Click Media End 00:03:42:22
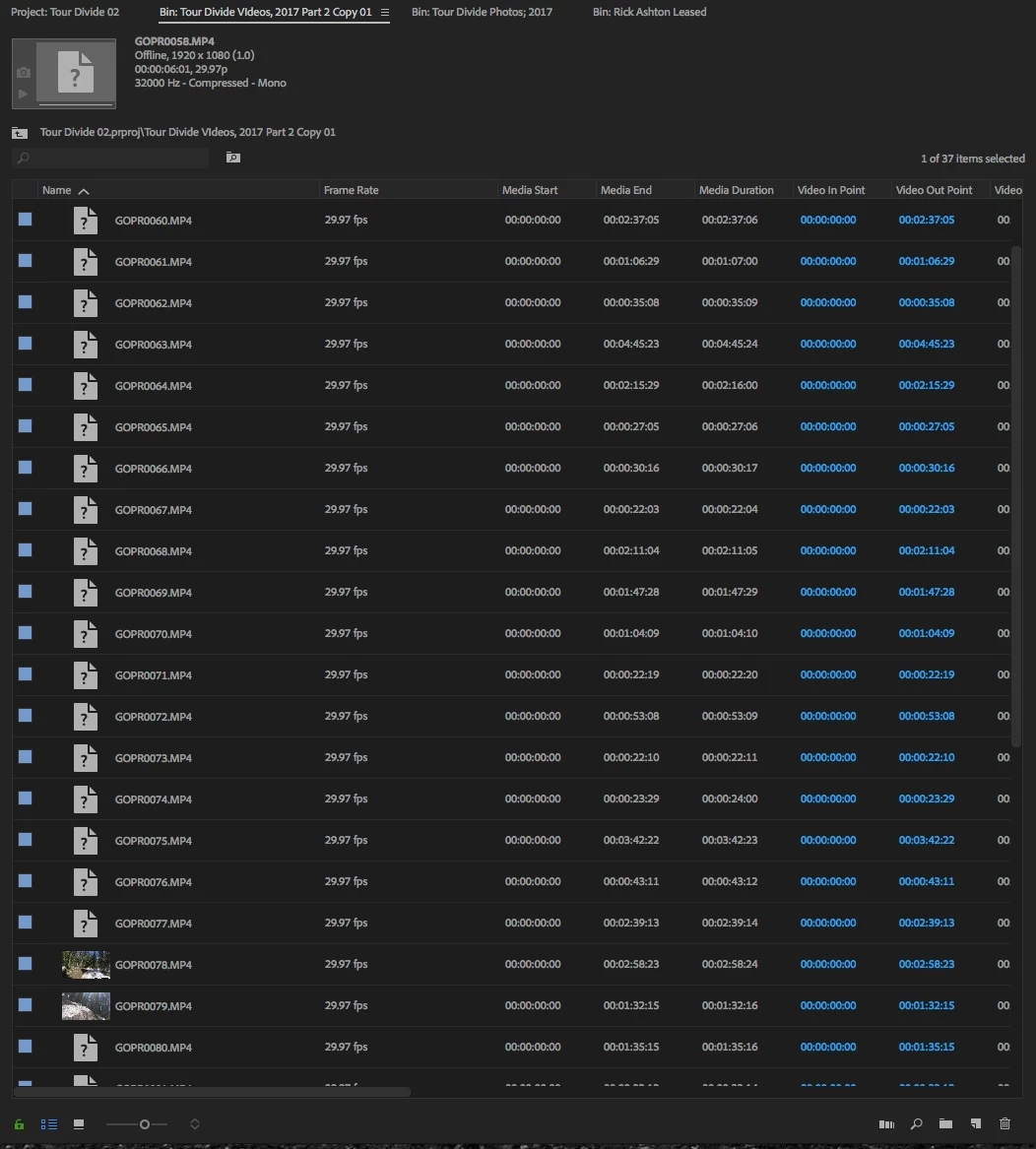This screenshot has width=1036, height=1149. click(630, 841)
